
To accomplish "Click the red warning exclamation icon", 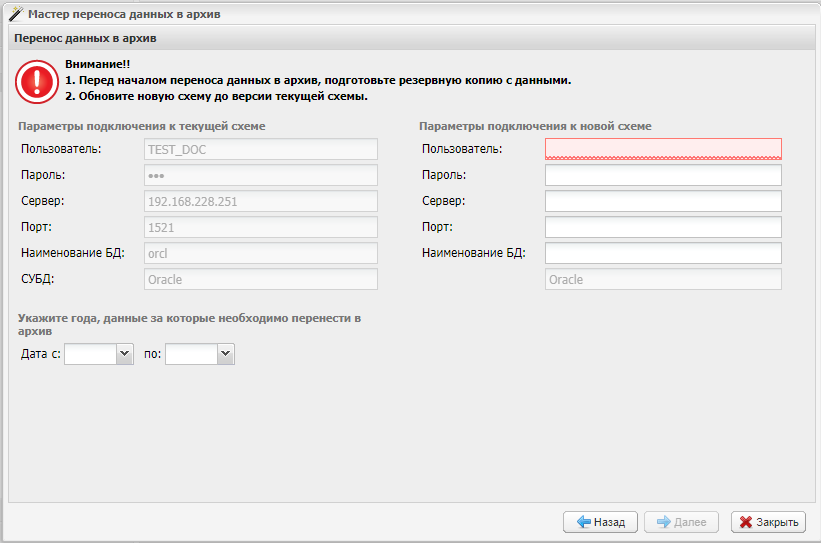I will (x=37, y=80).
